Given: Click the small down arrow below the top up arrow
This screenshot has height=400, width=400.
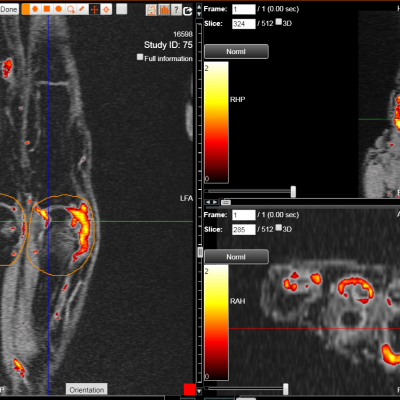Looking at the screenshot, I should click(x=199, y=14).
